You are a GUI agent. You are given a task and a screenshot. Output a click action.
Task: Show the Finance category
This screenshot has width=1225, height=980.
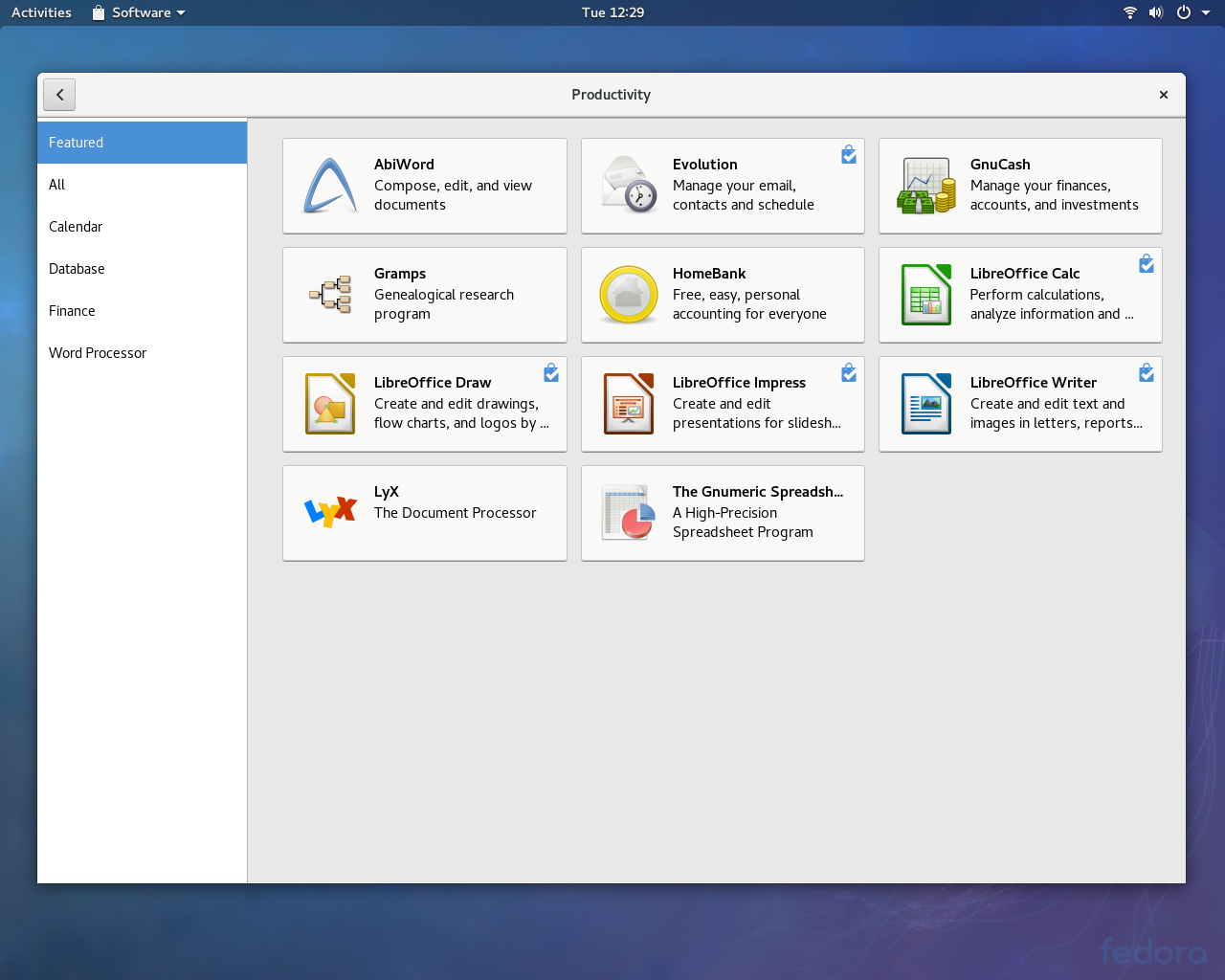(x=142, y=311)
